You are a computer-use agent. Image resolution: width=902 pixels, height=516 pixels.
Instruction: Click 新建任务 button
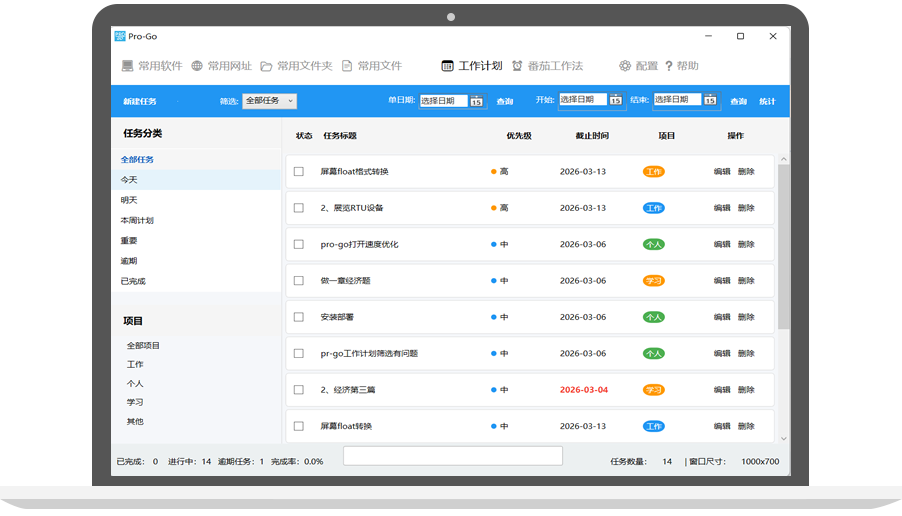[x=140, y=101]
